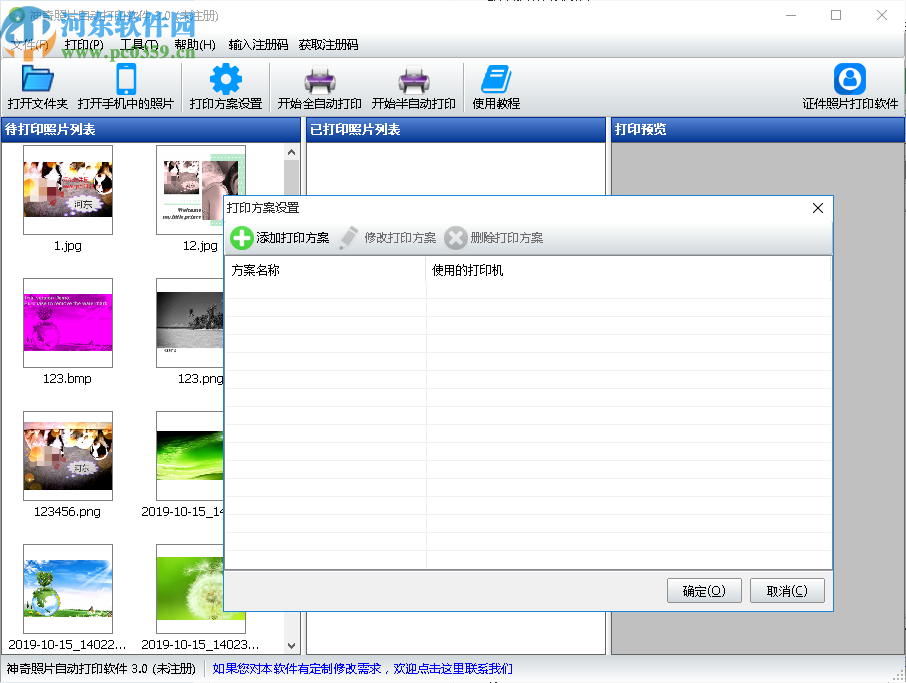This screenshot has height=683, width=906.
Task: Select the 123.png grayscale thumbnail
Action: pyautogui.click(x=190, y=322)
